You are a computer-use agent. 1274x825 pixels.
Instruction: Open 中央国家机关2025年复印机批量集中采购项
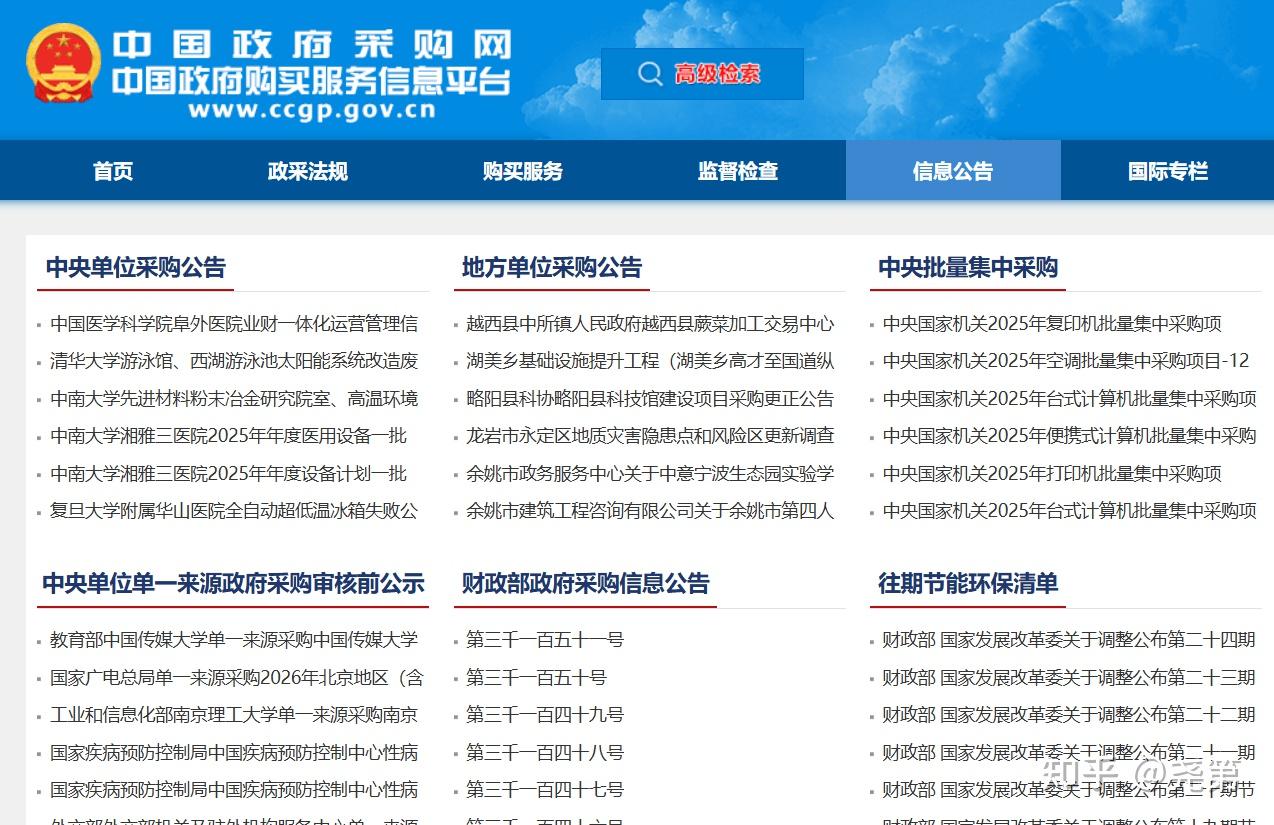coord(1052,324)
